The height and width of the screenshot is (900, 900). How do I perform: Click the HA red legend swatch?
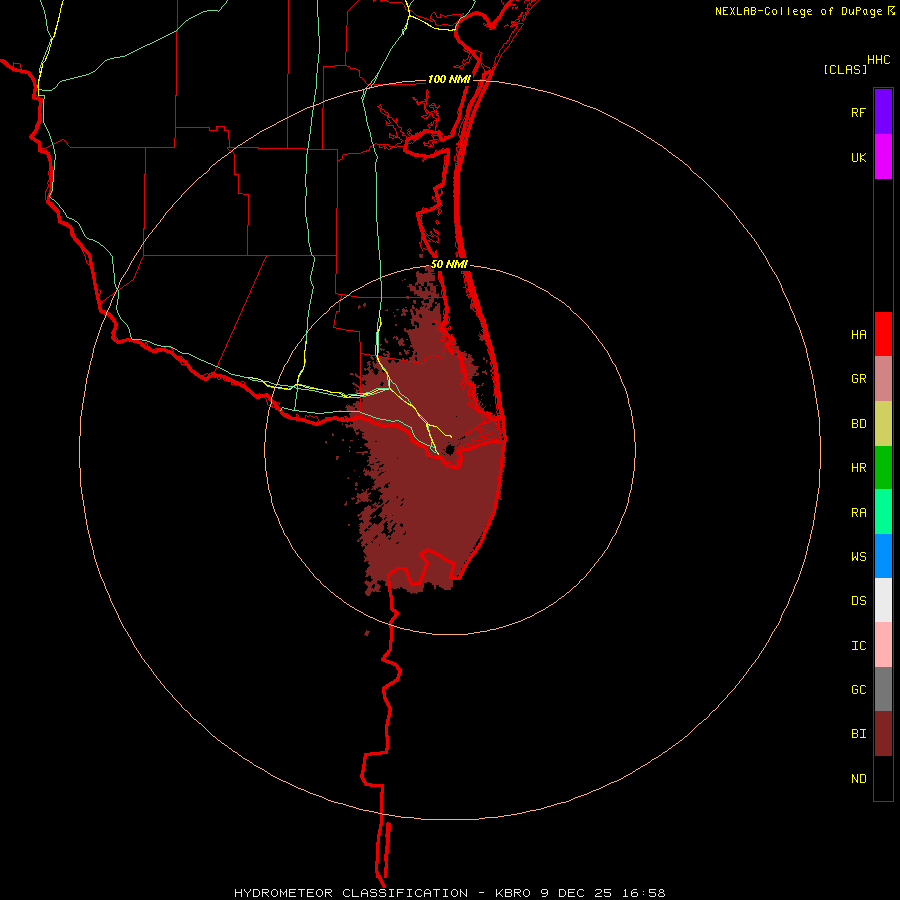(x=883, y=334)
